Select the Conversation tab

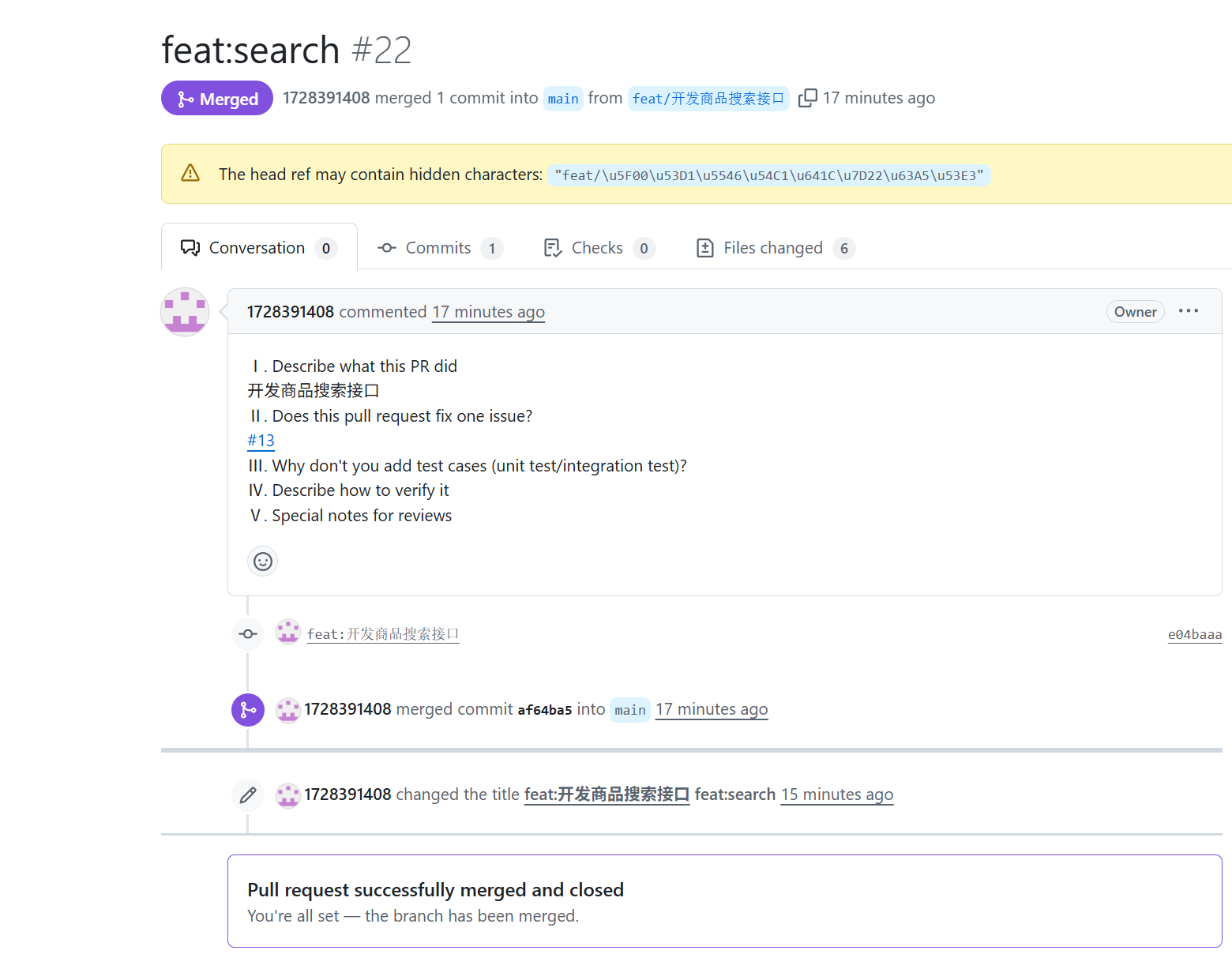(259, 248)
